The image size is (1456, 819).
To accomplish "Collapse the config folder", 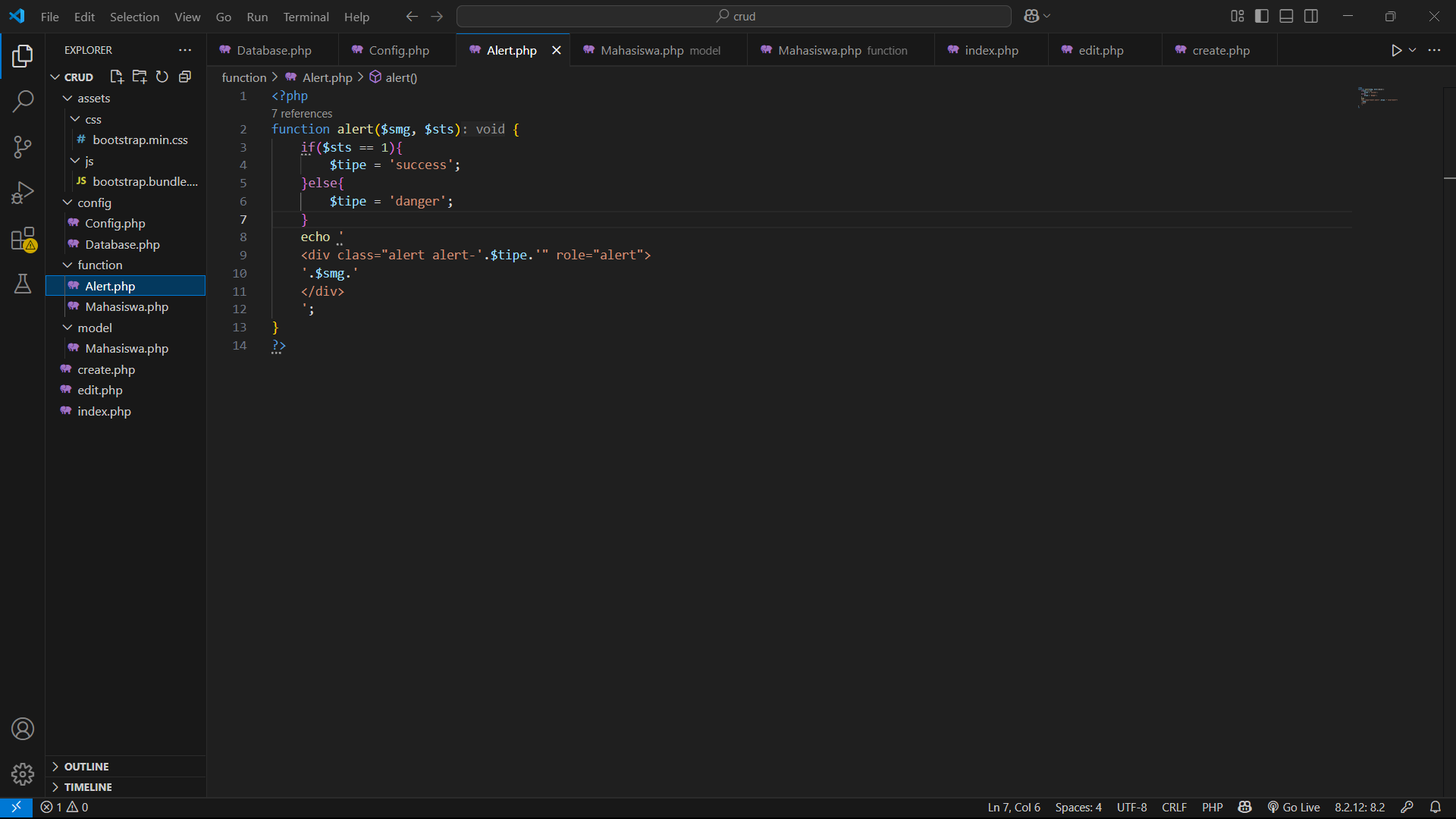I will 93,202.
